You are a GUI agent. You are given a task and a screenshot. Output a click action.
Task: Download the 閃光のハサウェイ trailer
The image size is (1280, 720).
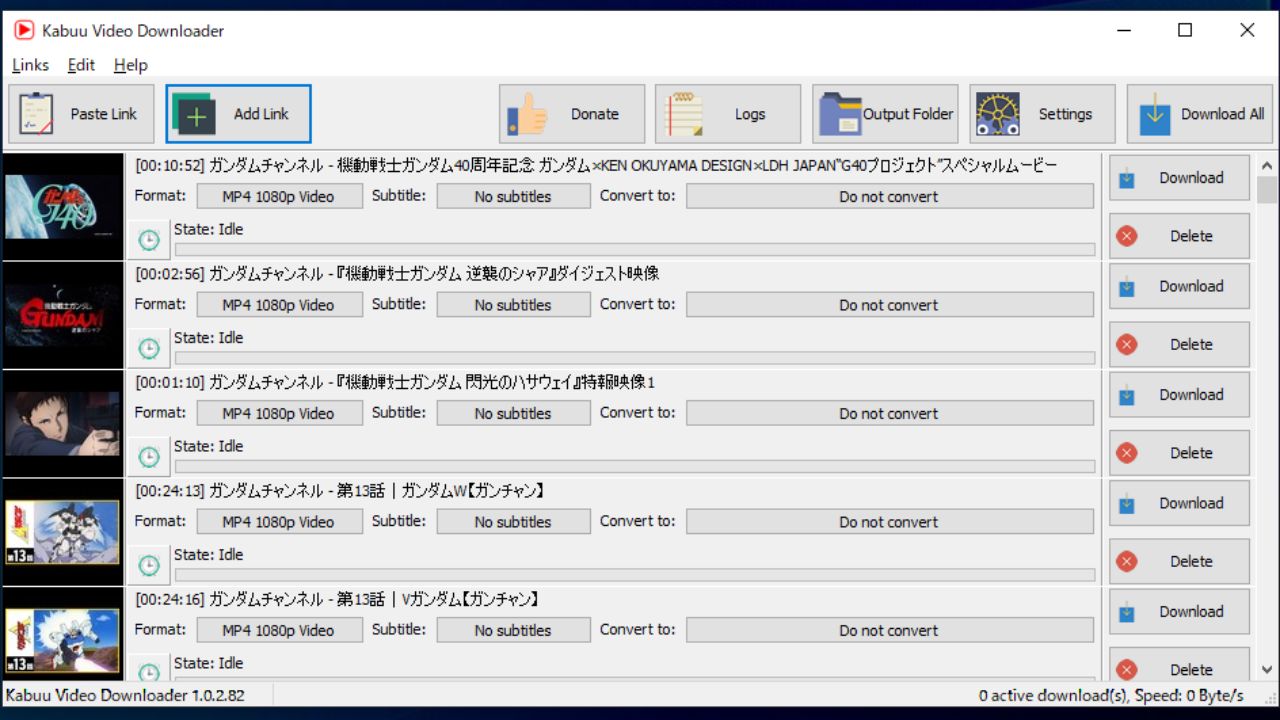[1179, 395]
